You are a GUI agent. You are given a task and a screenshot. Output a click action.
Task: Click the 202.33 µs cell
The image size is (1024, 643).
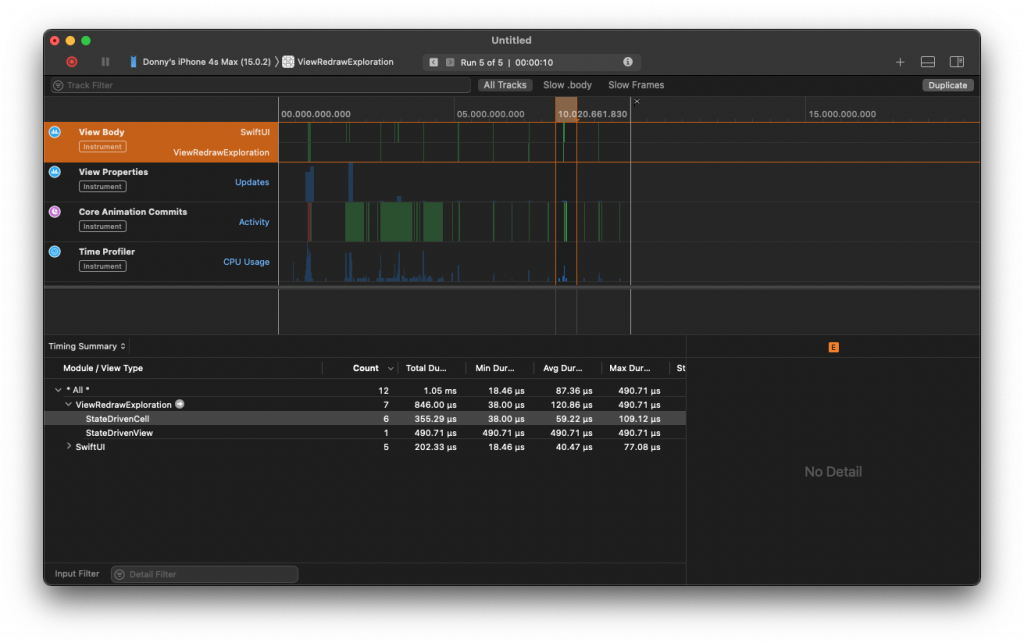click(x=436, y=447)
